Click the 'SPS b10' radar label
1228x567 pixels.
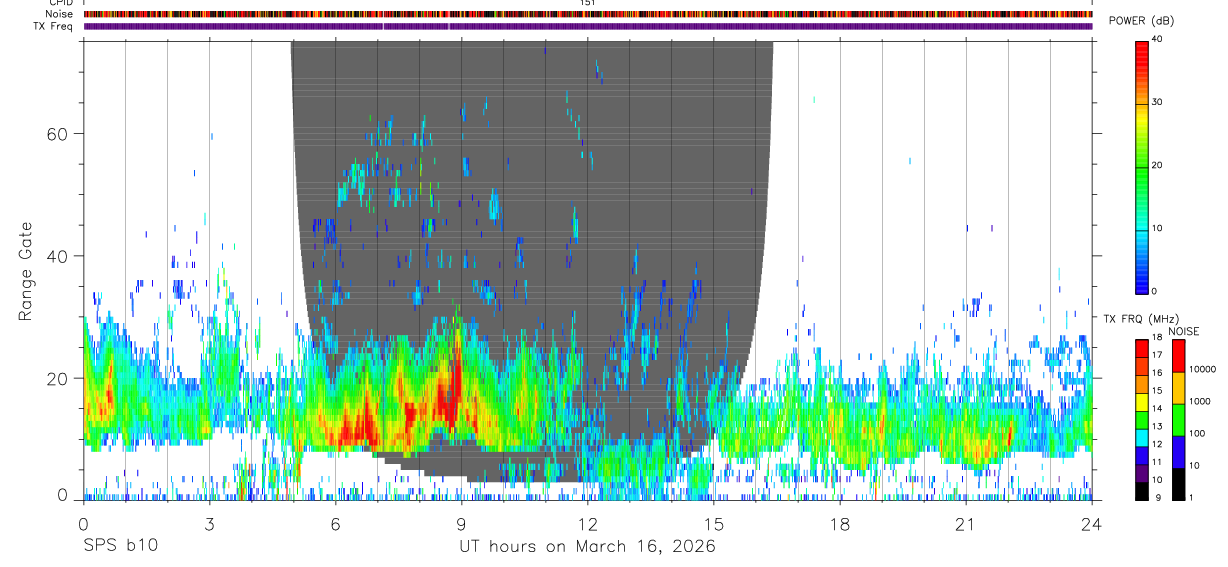click(x=120, y=546)
